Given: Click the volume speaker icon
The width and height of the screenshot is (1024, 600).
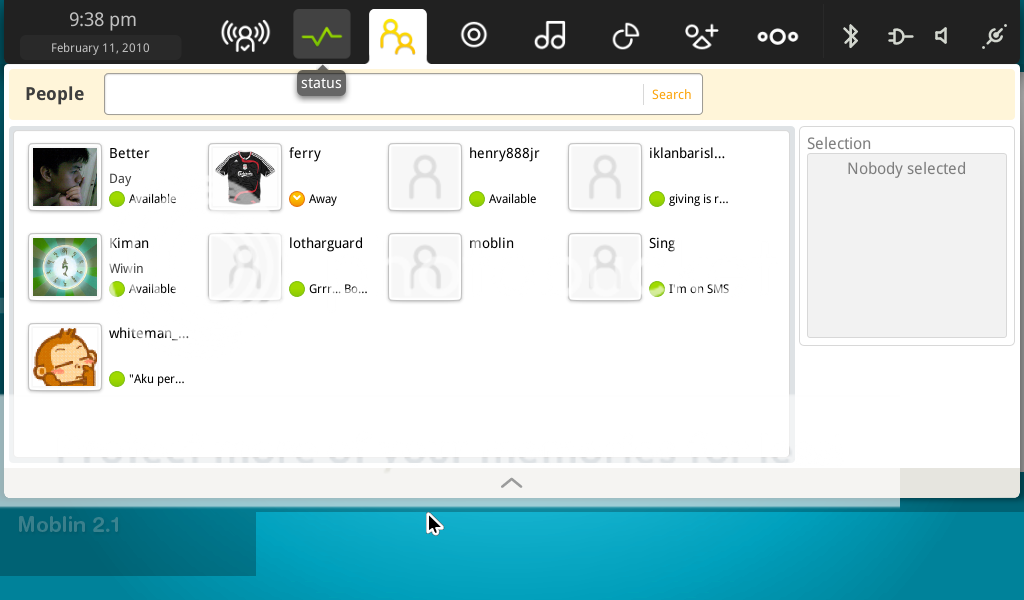Looking at the screenshot, I should click(942, 36).
